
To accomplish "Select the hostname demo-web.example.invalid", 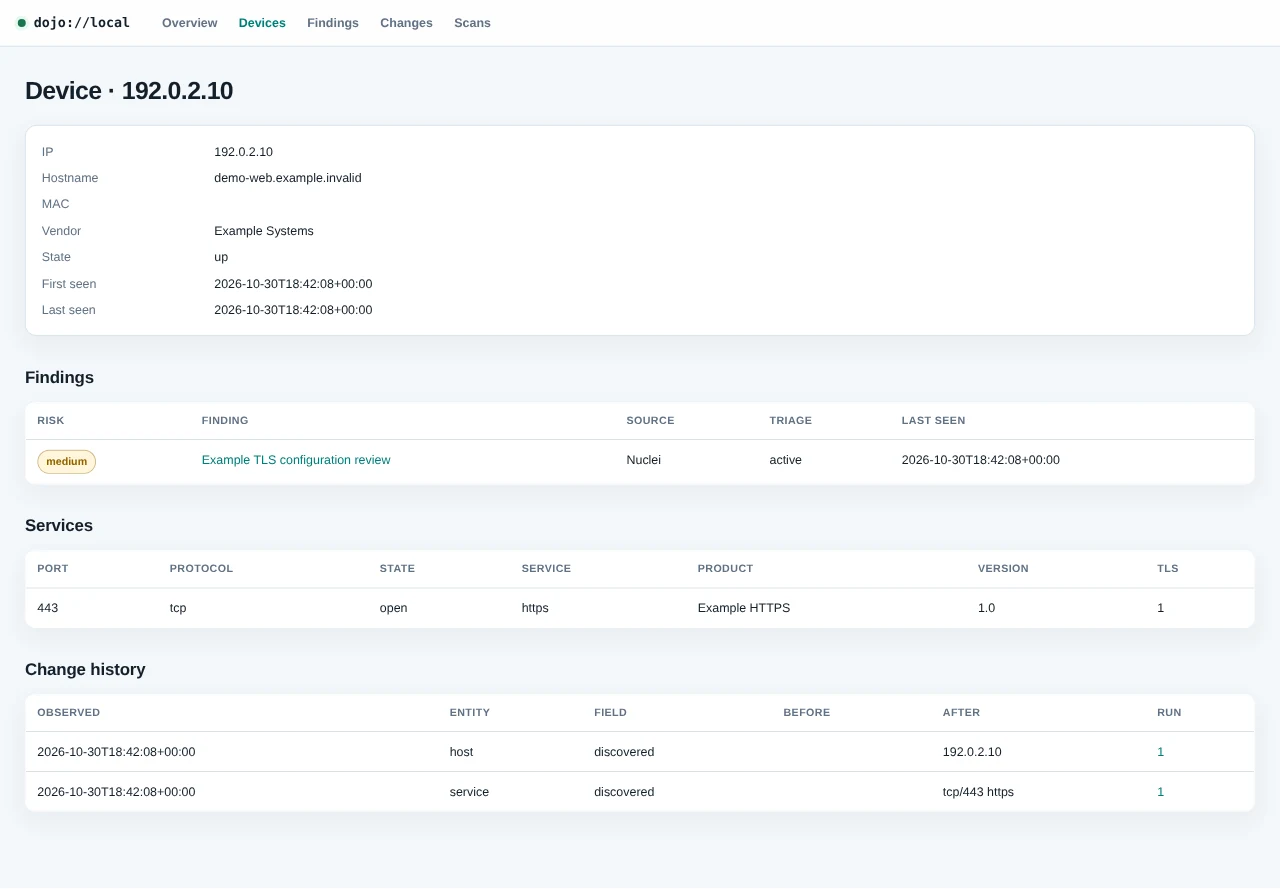I will point(288,178).
